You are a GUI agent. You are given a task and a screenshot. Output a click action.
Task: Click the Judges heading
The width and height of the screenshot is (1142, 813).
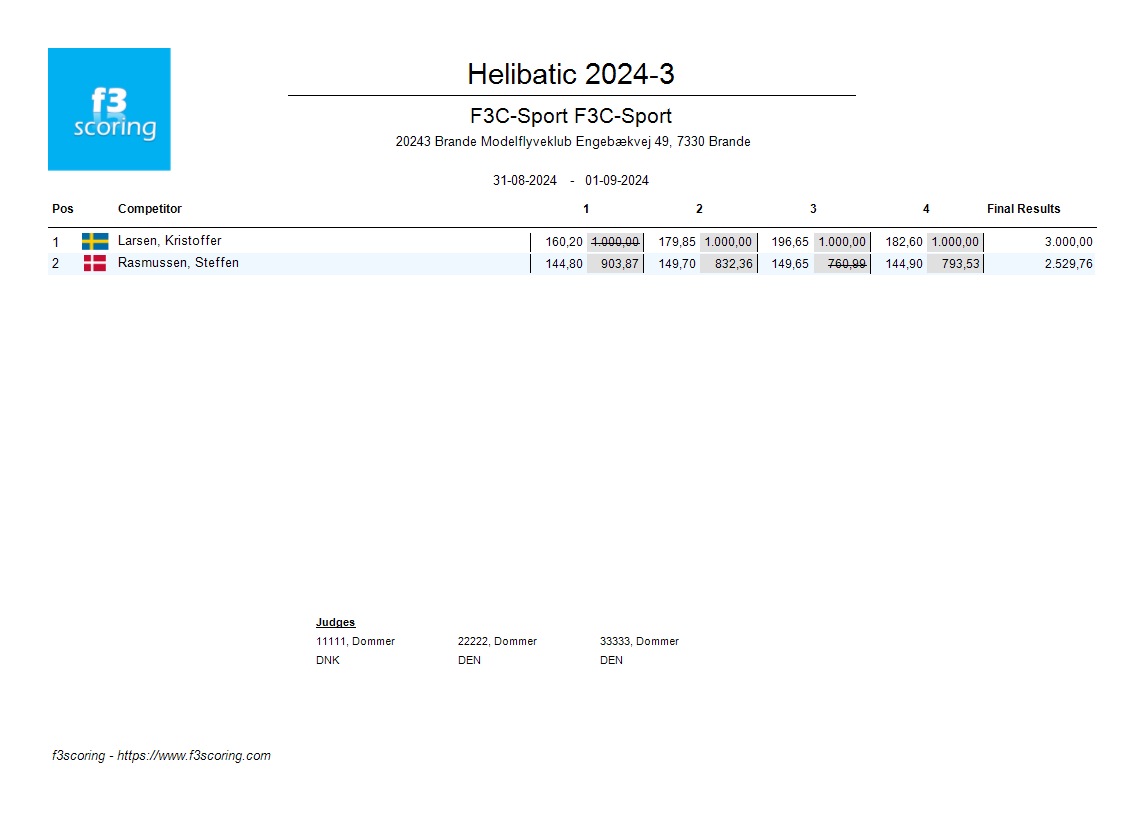[336, 622]
